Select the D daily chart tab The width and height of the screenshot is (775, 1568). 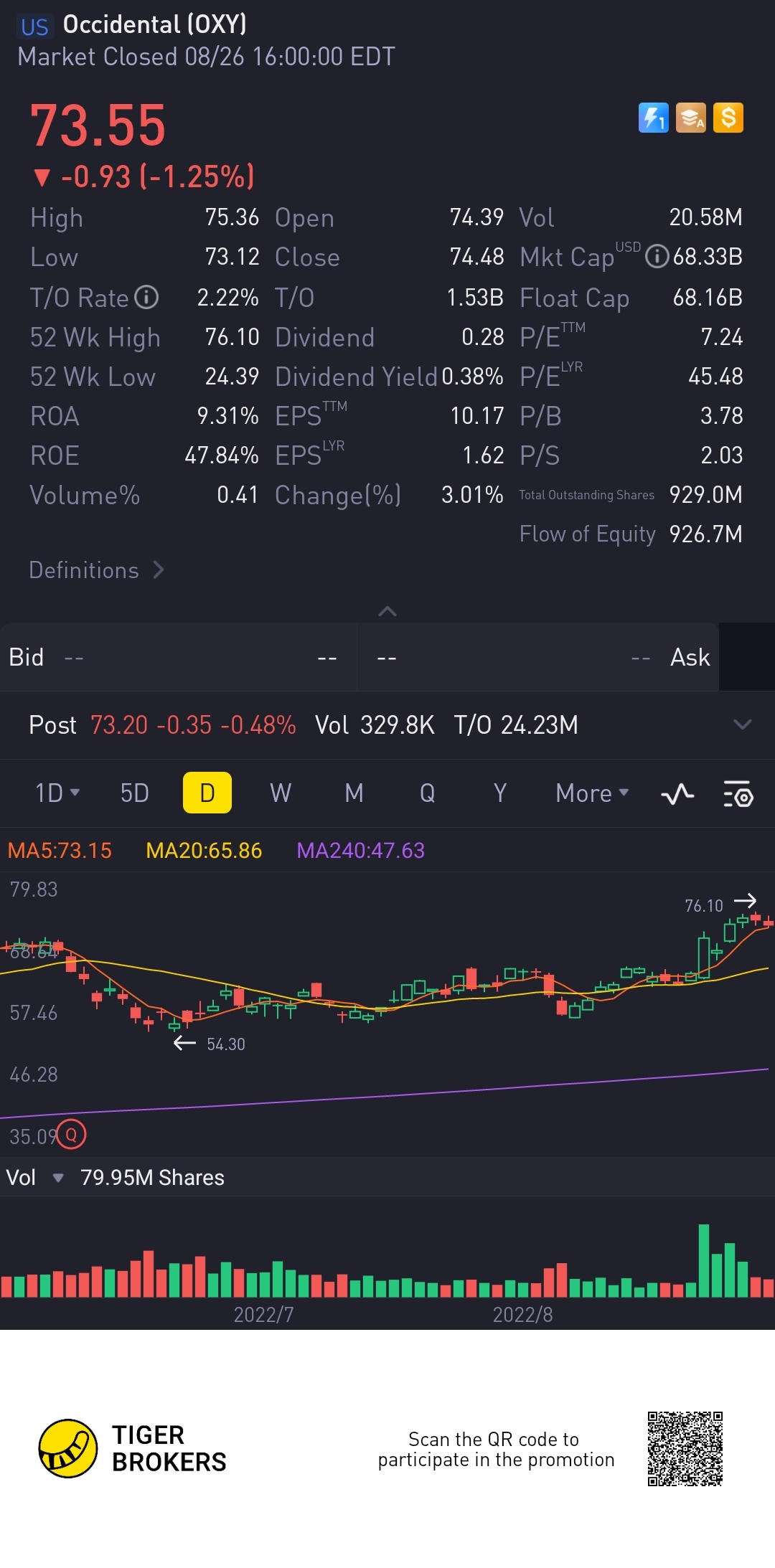coord(207,793)
